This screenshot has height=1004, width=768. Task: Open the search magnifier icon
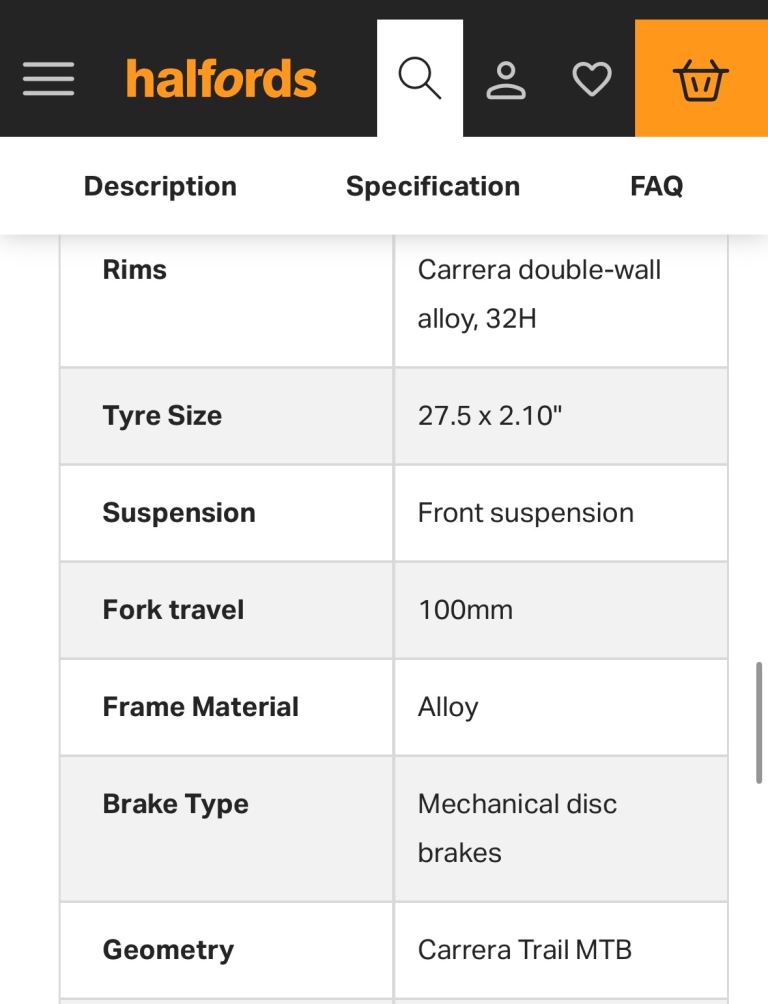[420, 79]
